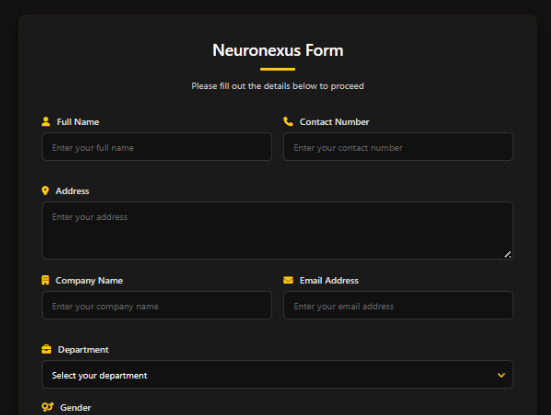
Task: Click the Department label text
Action: pos(83,350)
